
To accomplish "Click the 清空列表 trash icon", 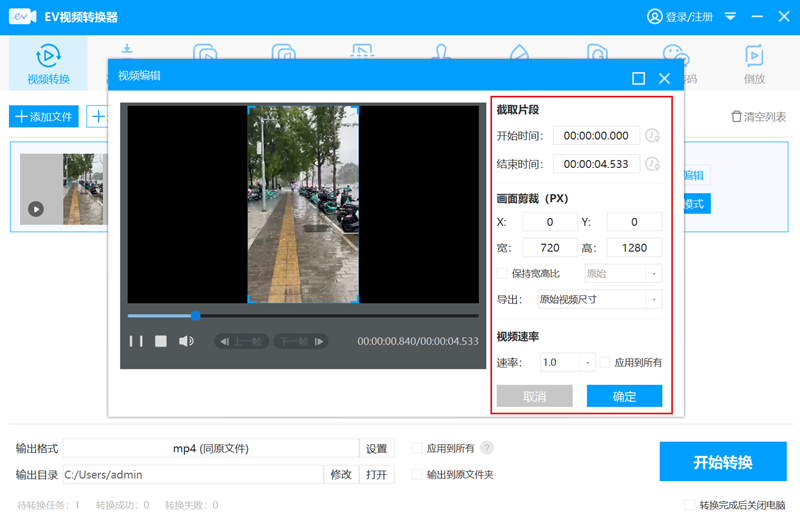I will pyautogui.click(x=737, y=117).
